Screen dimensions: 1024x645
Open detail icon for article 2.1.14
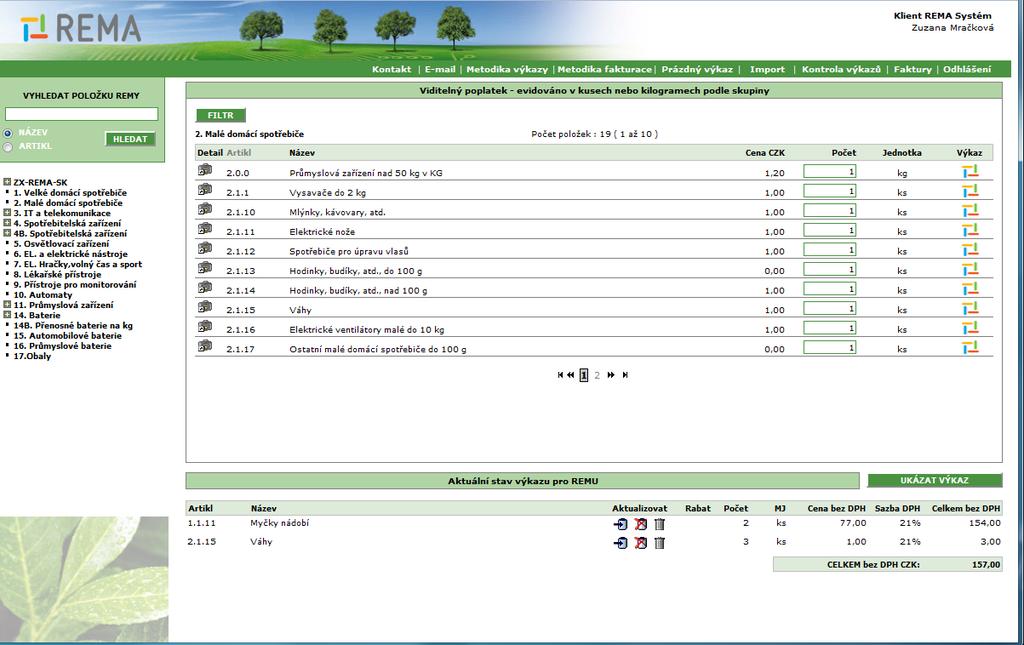click(205, 288)
